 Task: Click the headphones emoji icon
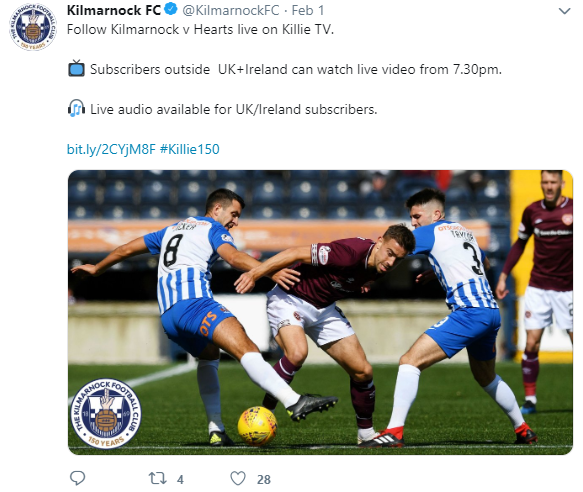click(76, 108)
